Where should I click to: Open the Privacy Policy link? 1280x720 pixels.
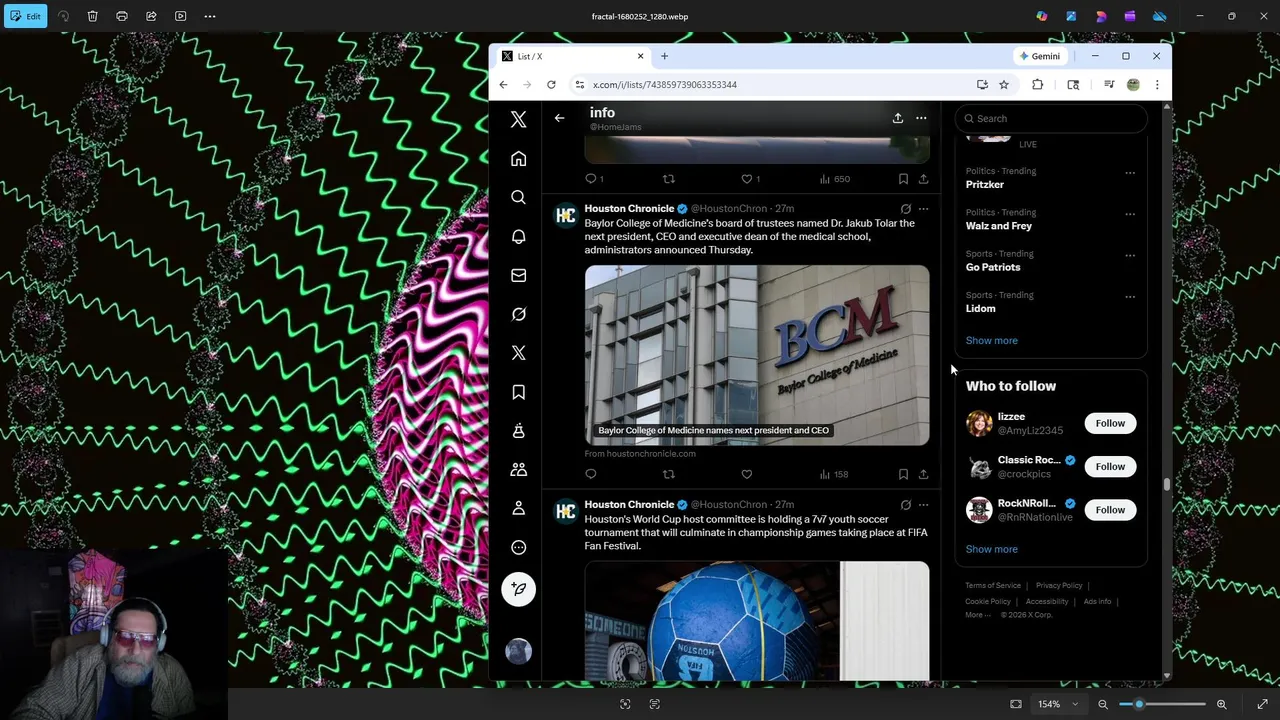1059,585
